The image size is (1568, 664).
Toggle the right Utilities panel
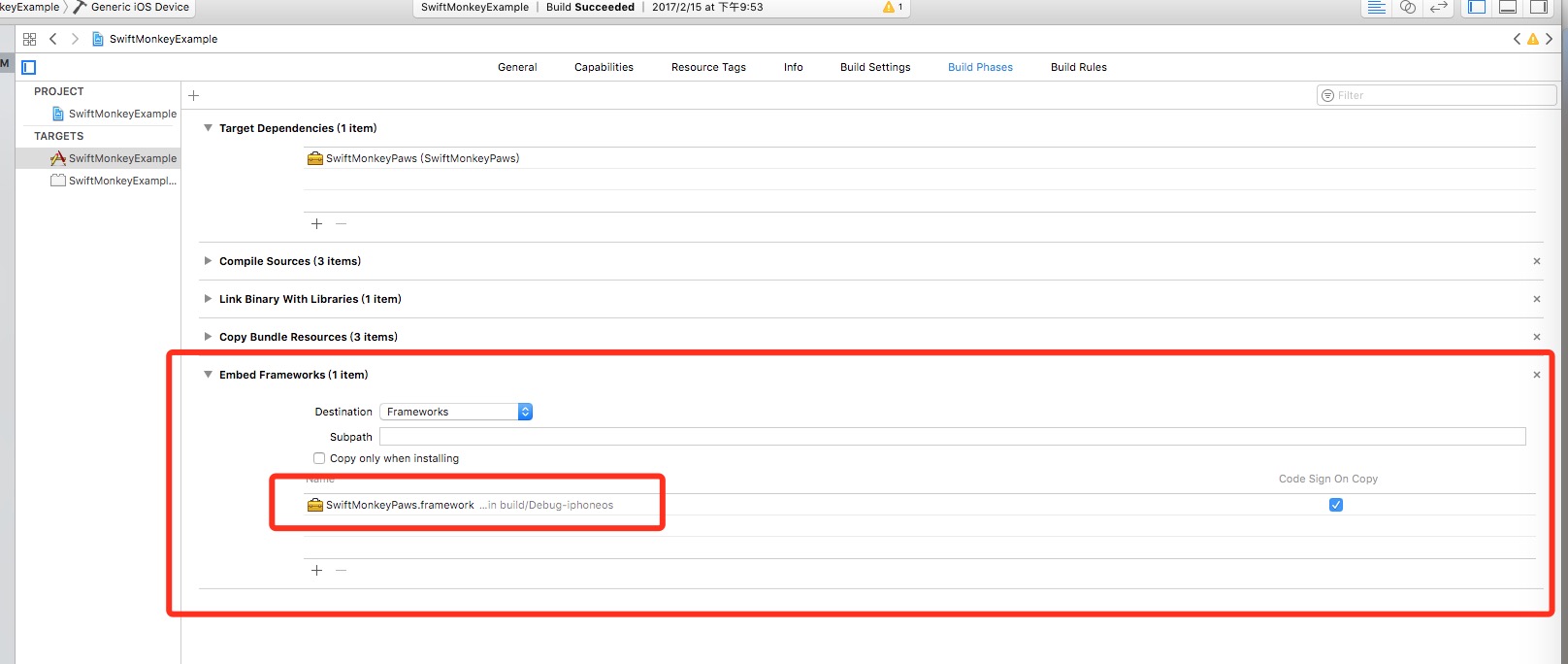[x=1539, y=8]
